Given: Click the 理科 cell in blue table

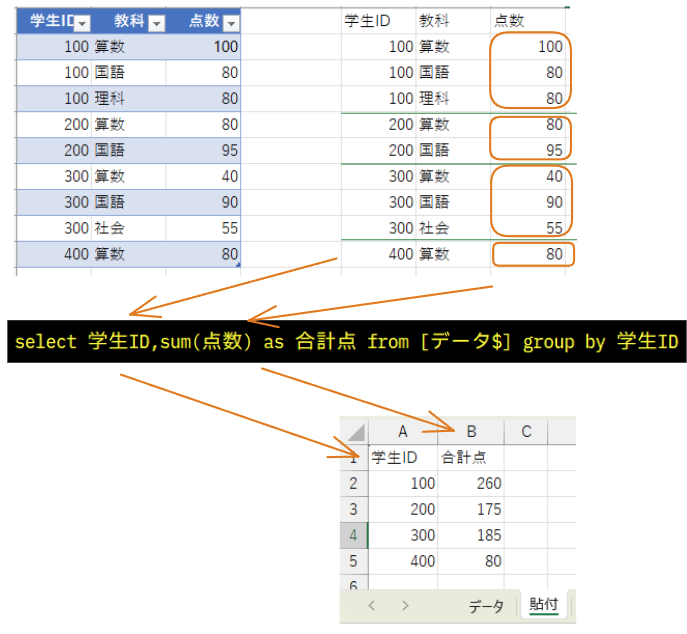Looking at the screenshot, I should [x=129, y=99].
